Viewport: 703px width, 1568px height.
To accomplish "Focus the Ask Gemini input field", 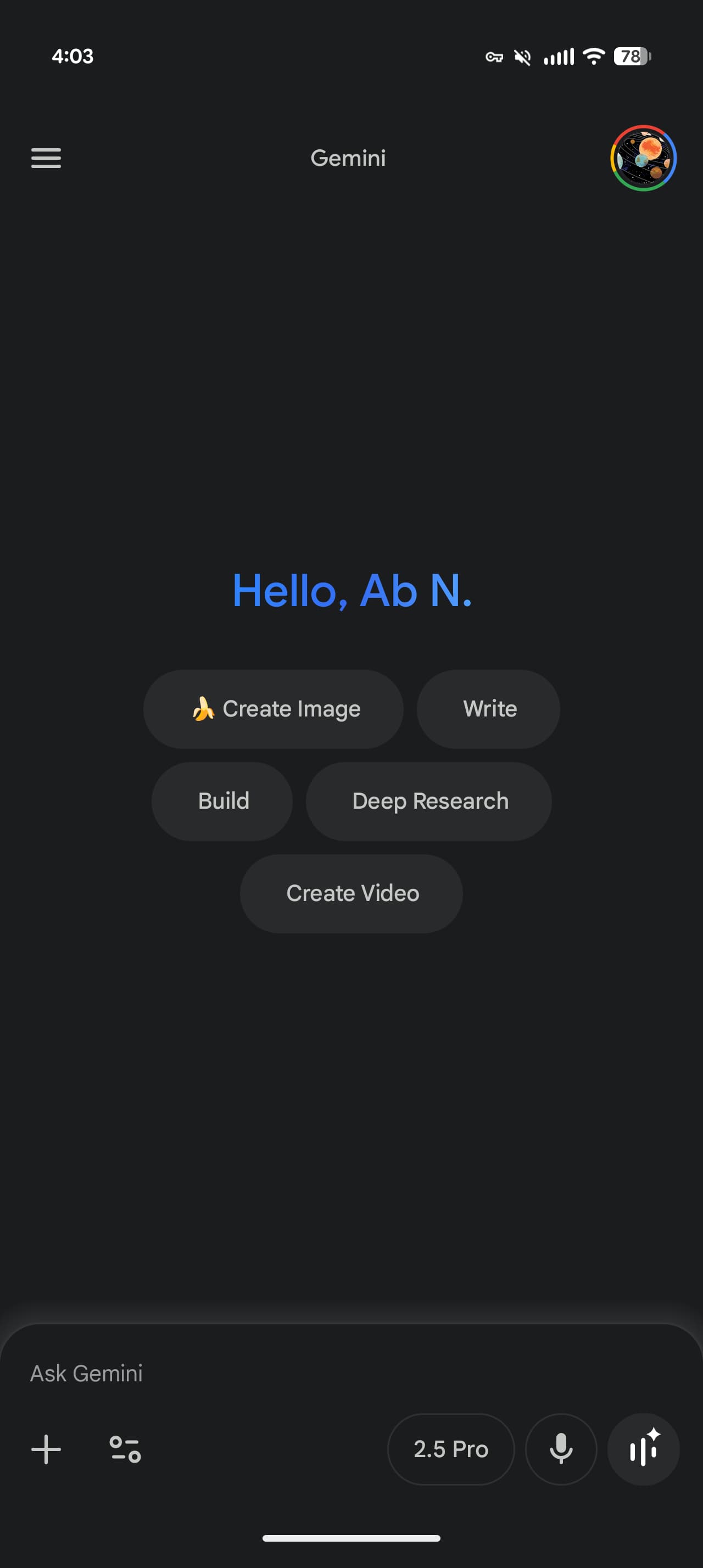I will (x=351, y=1374).
